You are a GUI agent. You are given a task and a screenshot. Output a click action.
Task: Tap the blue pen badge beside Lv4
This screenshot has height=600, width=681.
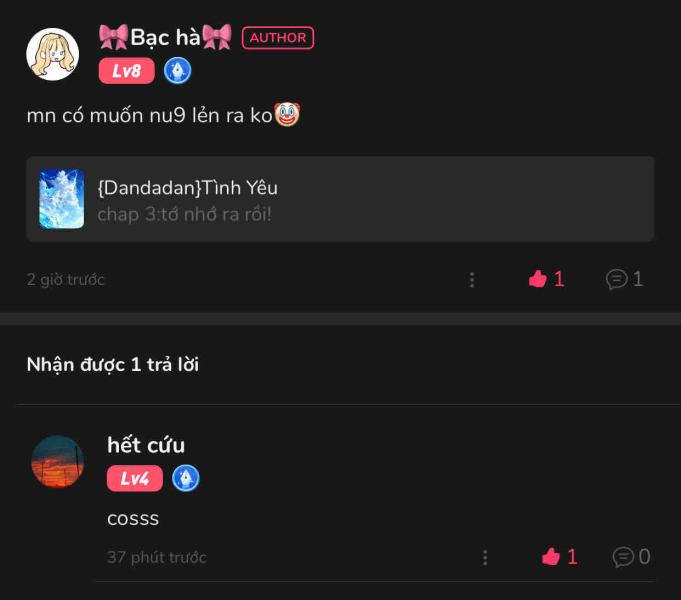(186, 478)
